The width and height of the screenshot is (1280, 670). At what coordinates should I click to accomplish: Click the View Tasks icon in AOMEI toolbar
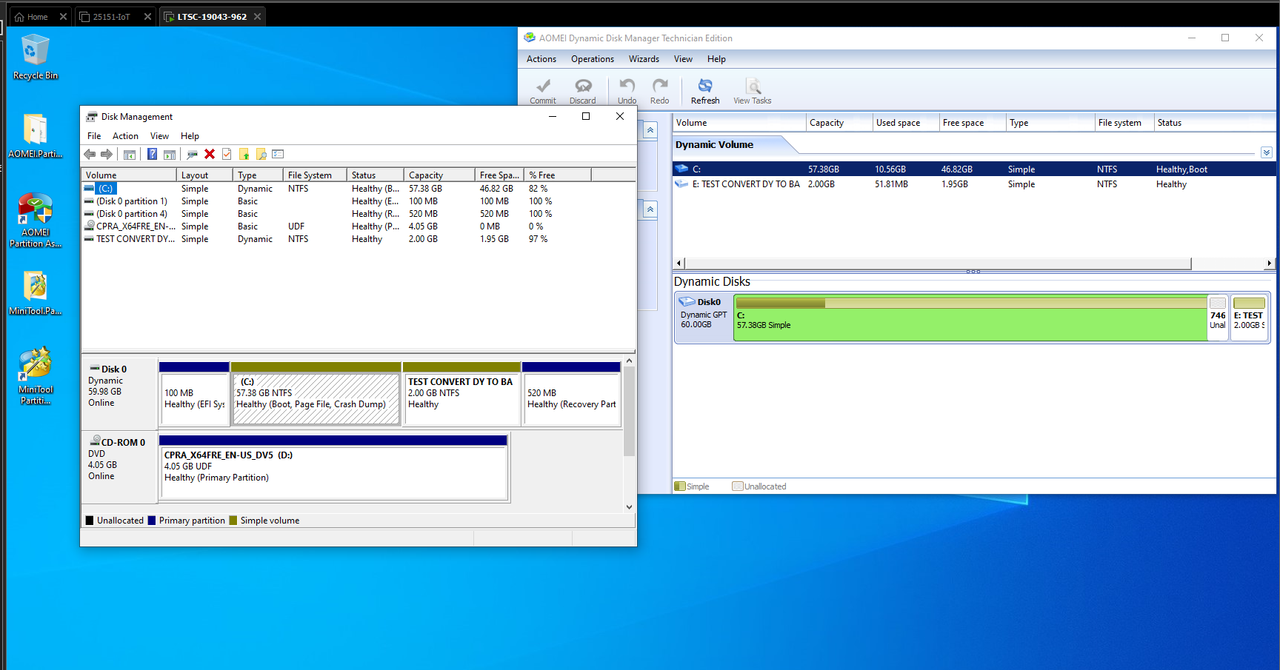tap(752, 90)
